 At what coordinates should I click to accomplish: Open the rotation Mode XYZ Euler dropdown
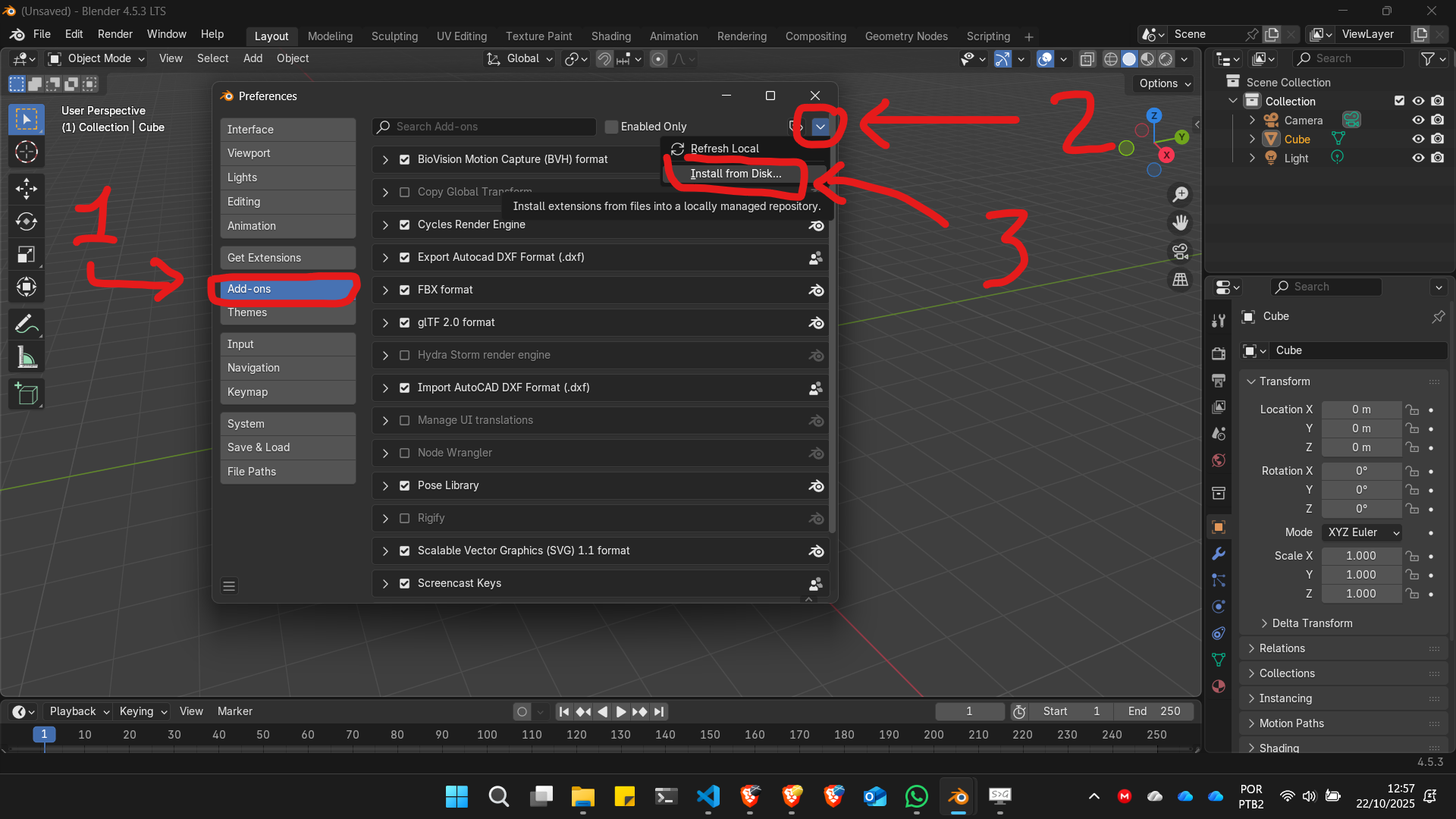tap(1362, 532)
